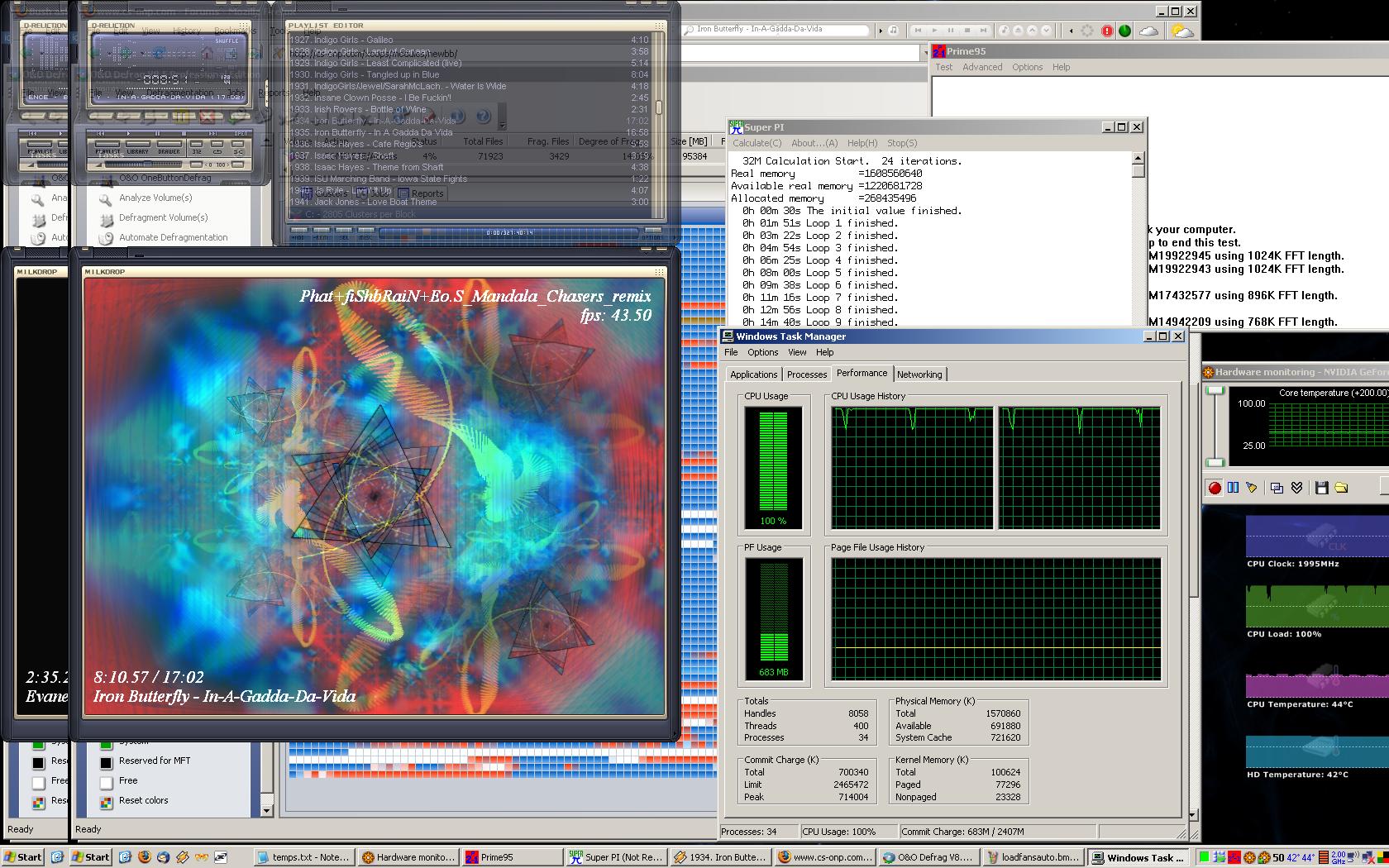
Task: Open Task Manager View menu
Action: 797,352
